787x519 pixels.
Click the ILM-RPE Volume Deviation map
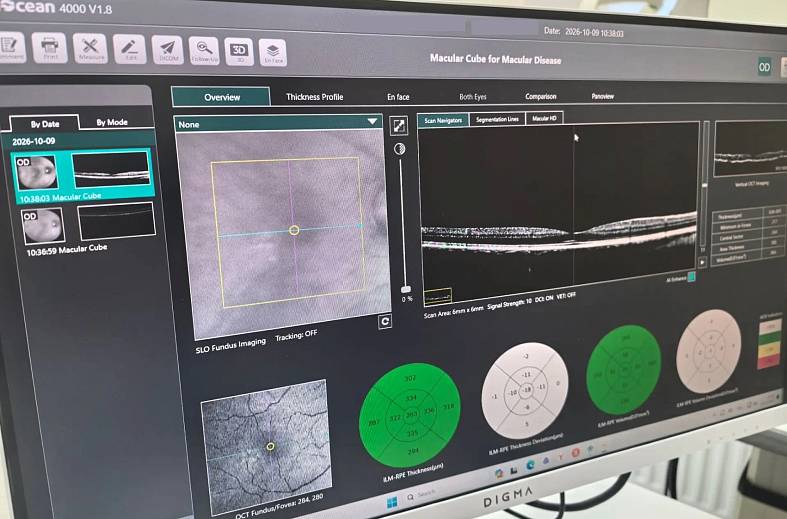tap(709, 351)
